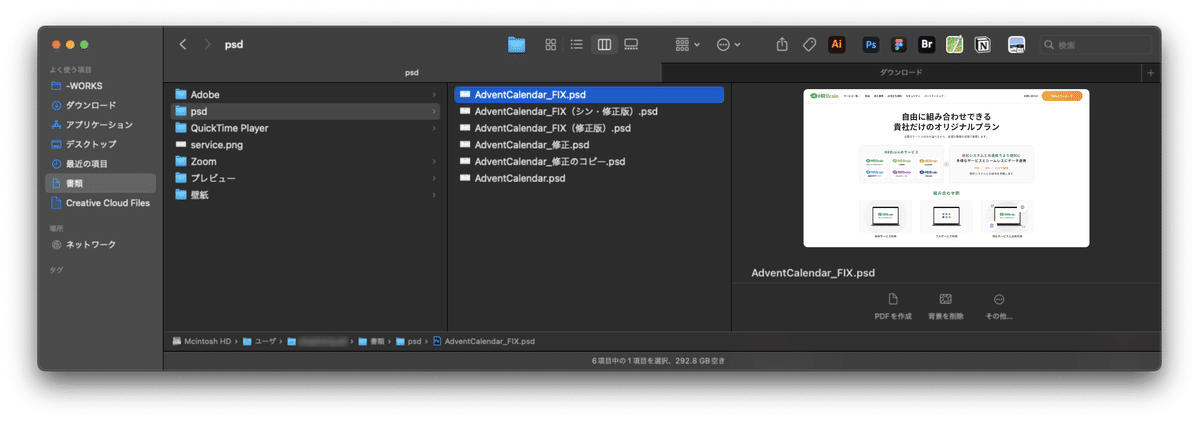
Task: Click psd folder in the path bar
Action: (408, 341)
